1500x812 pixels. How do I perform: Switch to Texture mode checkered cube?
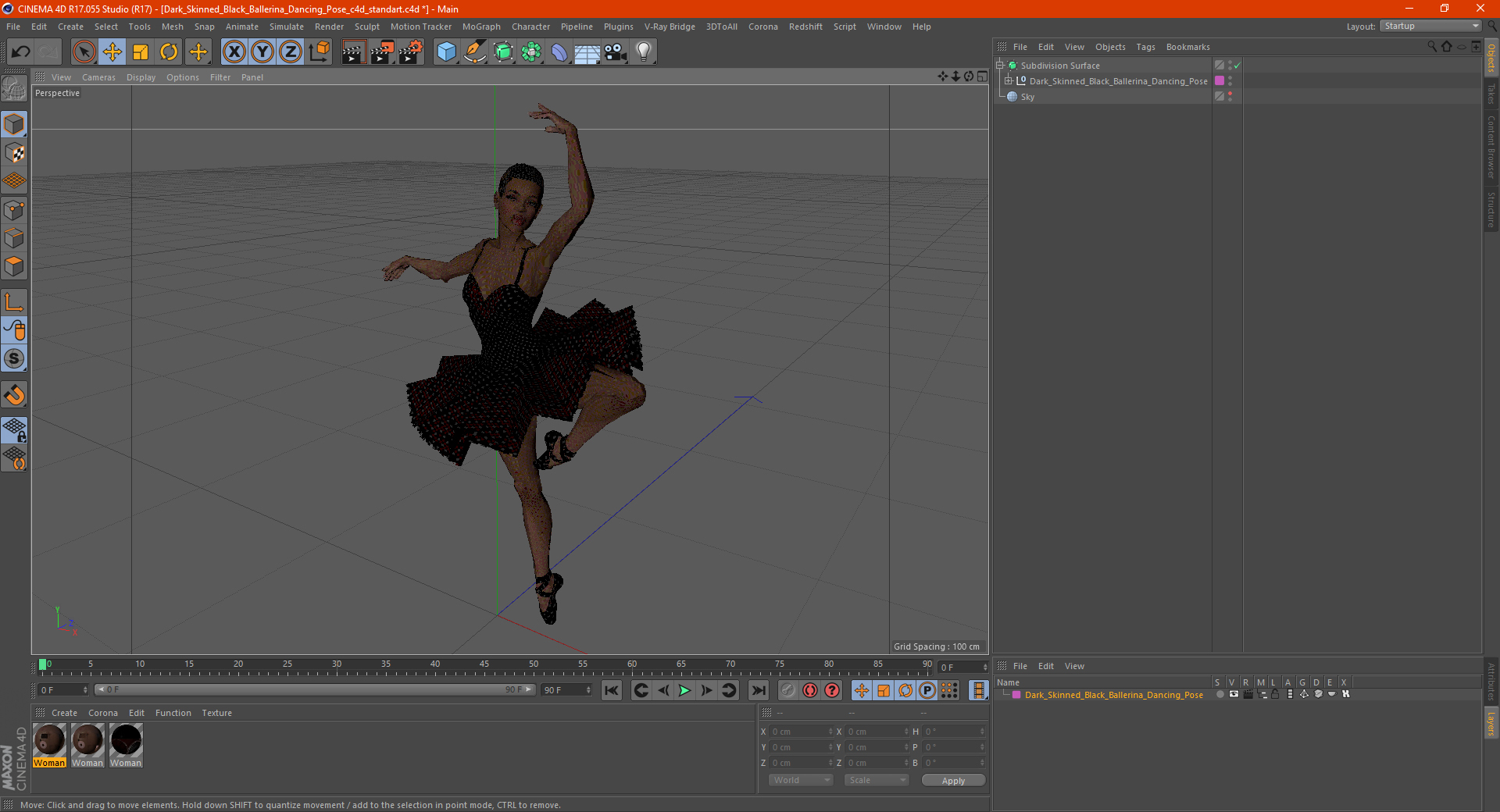[x=15, y=153]
